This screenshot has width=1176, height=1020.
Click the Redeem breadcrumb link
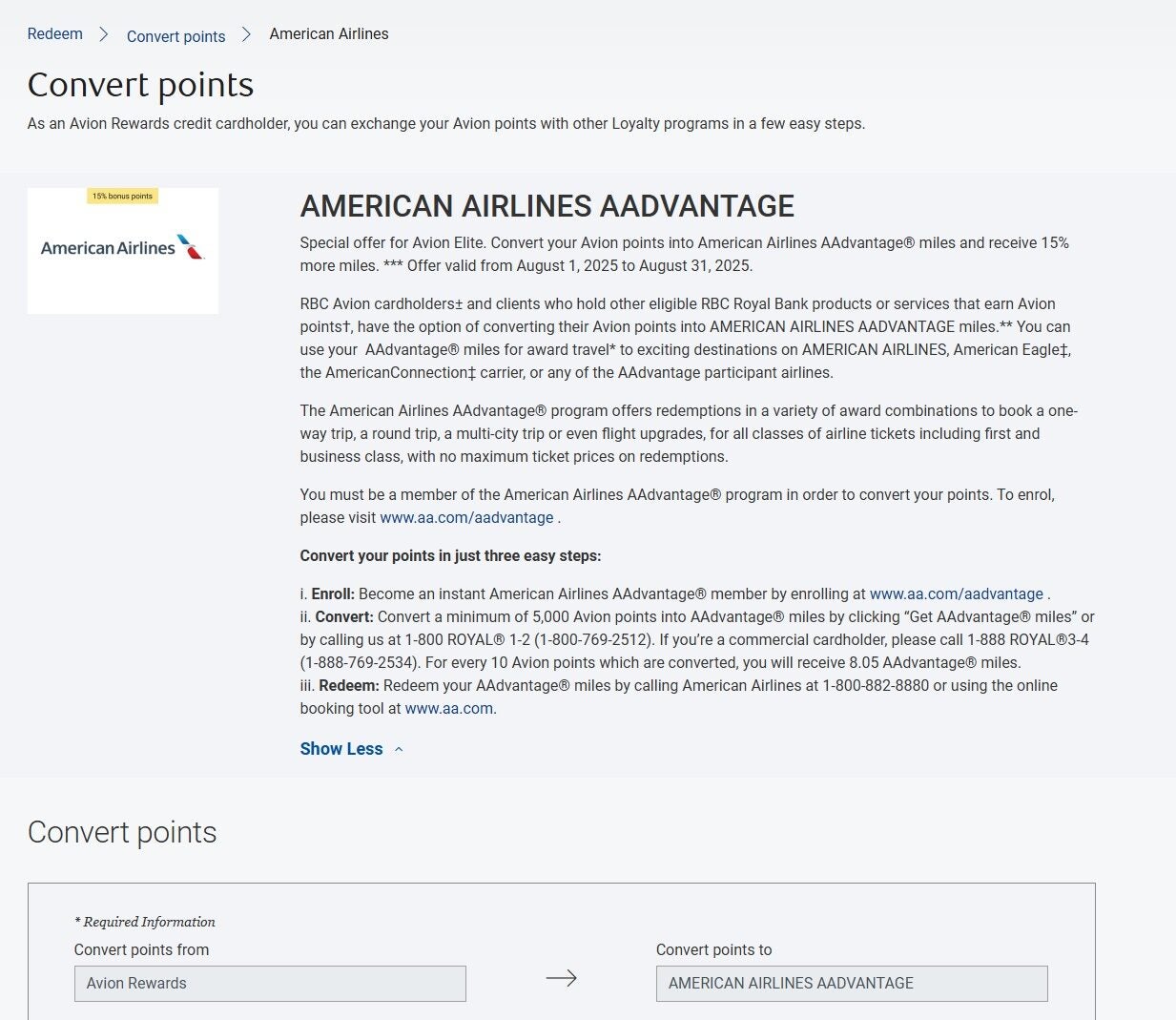(x=54, y=34)
